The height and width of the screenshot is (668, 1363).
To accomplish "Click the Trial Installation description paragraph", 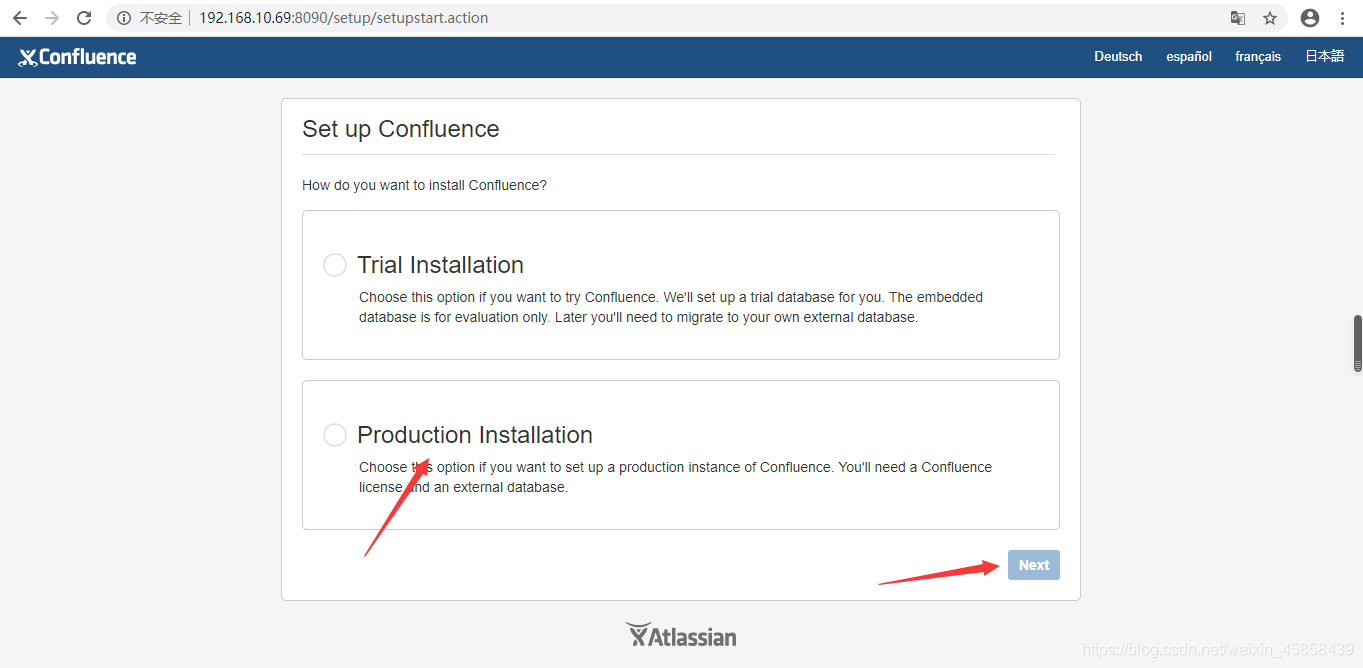I will click(x=671, y=307).
